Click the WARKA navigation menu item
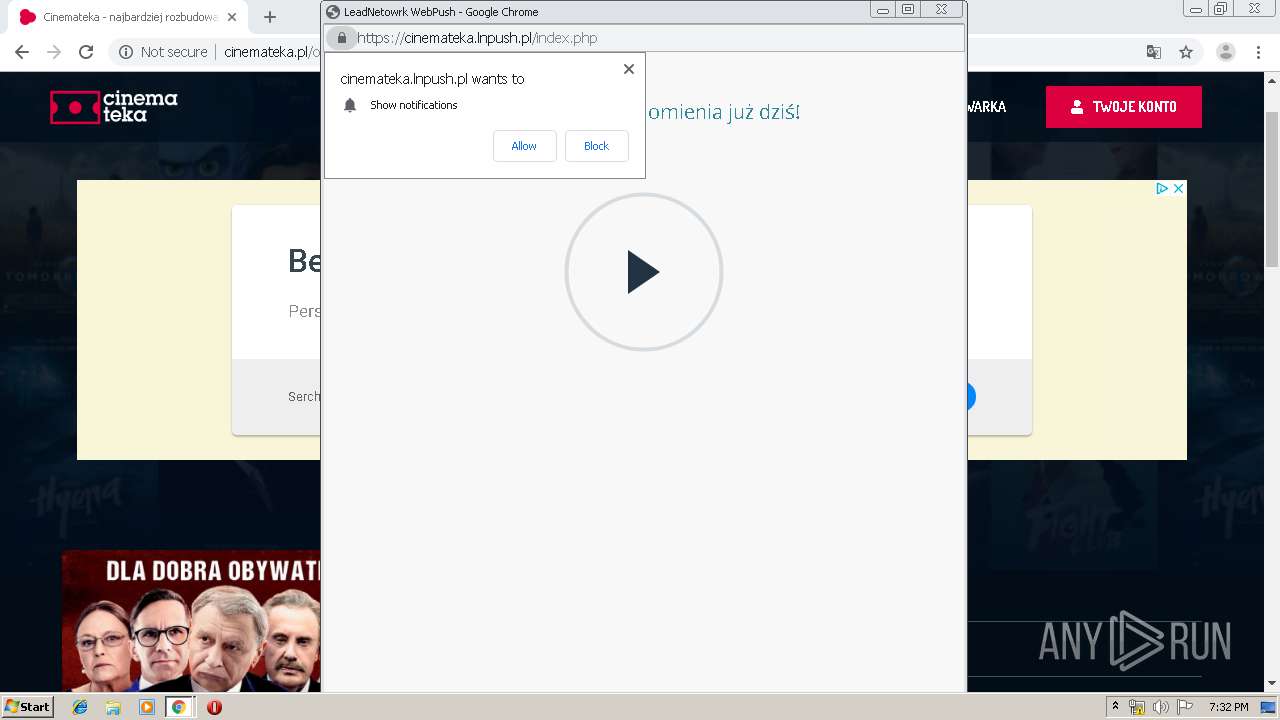This screenshot has width=1280, height=720. (987, 107)
